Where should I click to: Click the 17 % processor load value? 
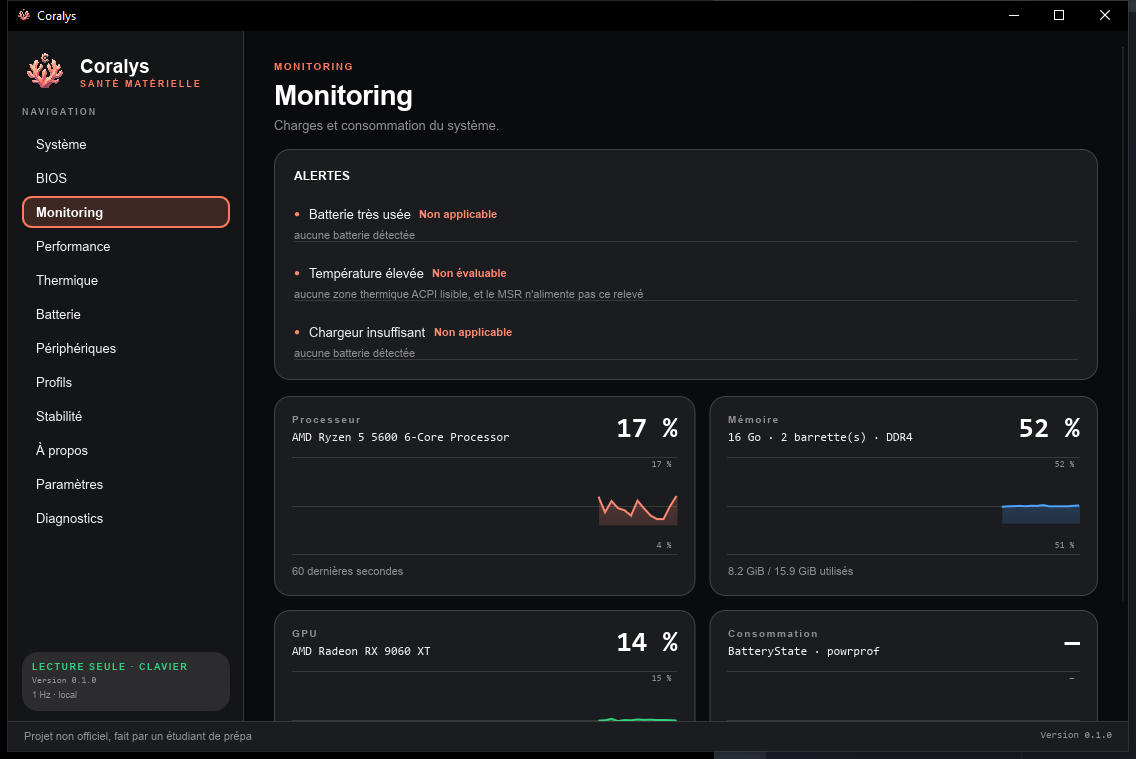[x=647, y=428]
